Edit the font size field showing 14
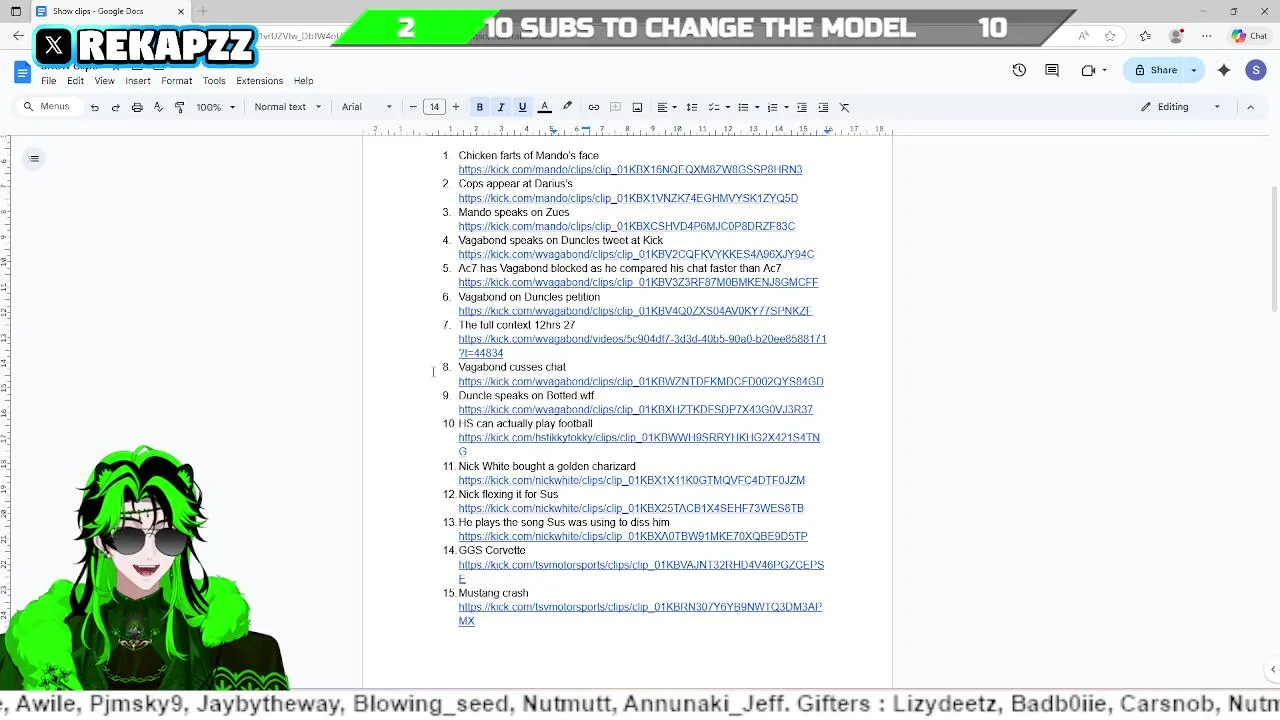The height and width of the screenshot is (720, 1280). coord(434,107)
